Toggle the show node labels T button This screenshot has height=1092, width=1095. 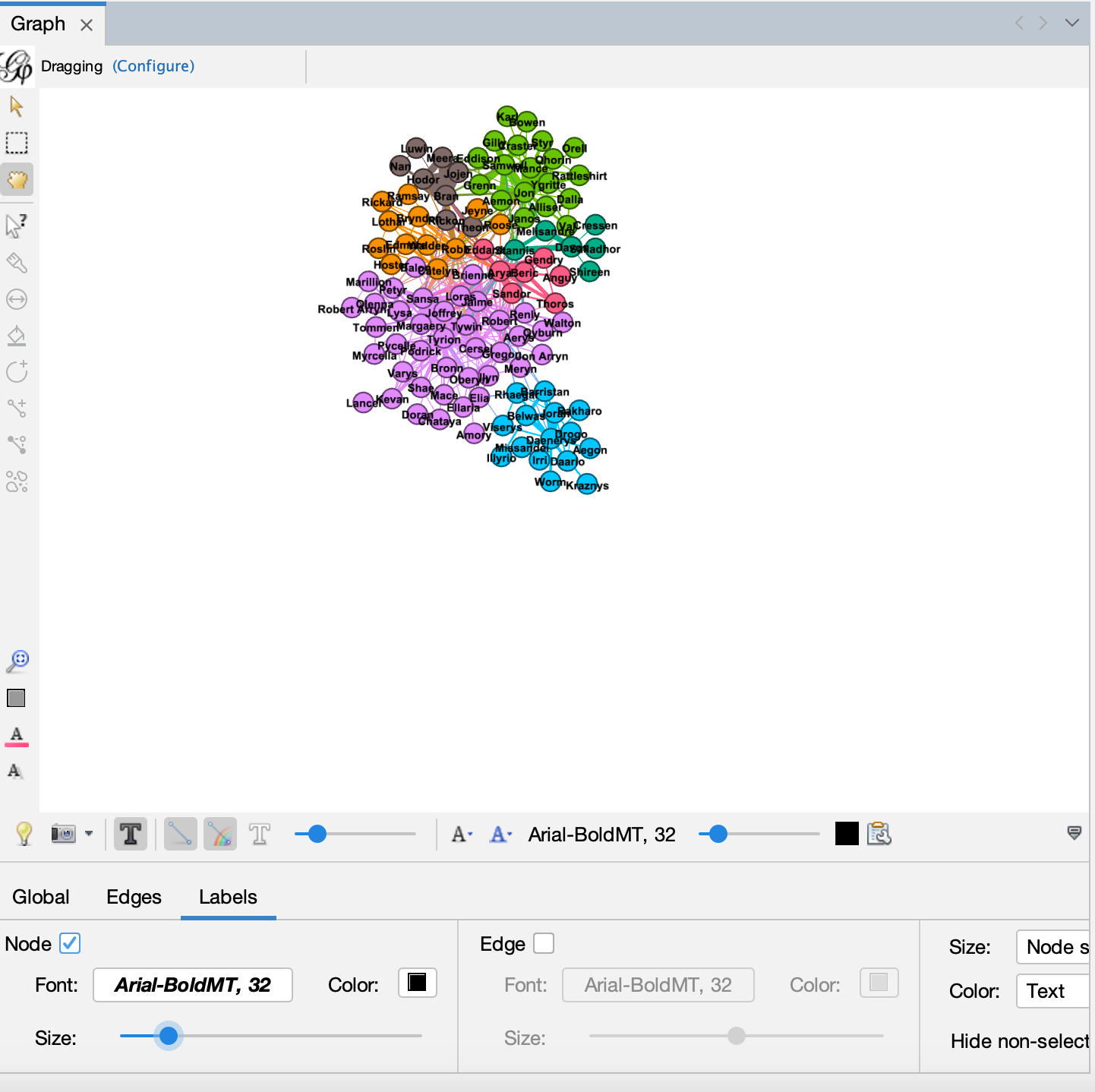[131, 834]
